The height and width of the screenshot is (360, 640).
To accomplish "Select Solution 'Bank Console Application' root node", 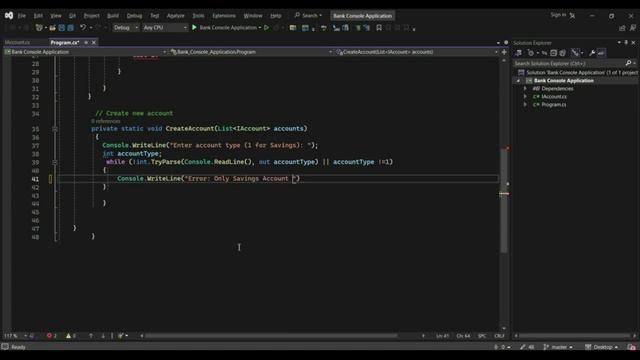I will 578,73.
